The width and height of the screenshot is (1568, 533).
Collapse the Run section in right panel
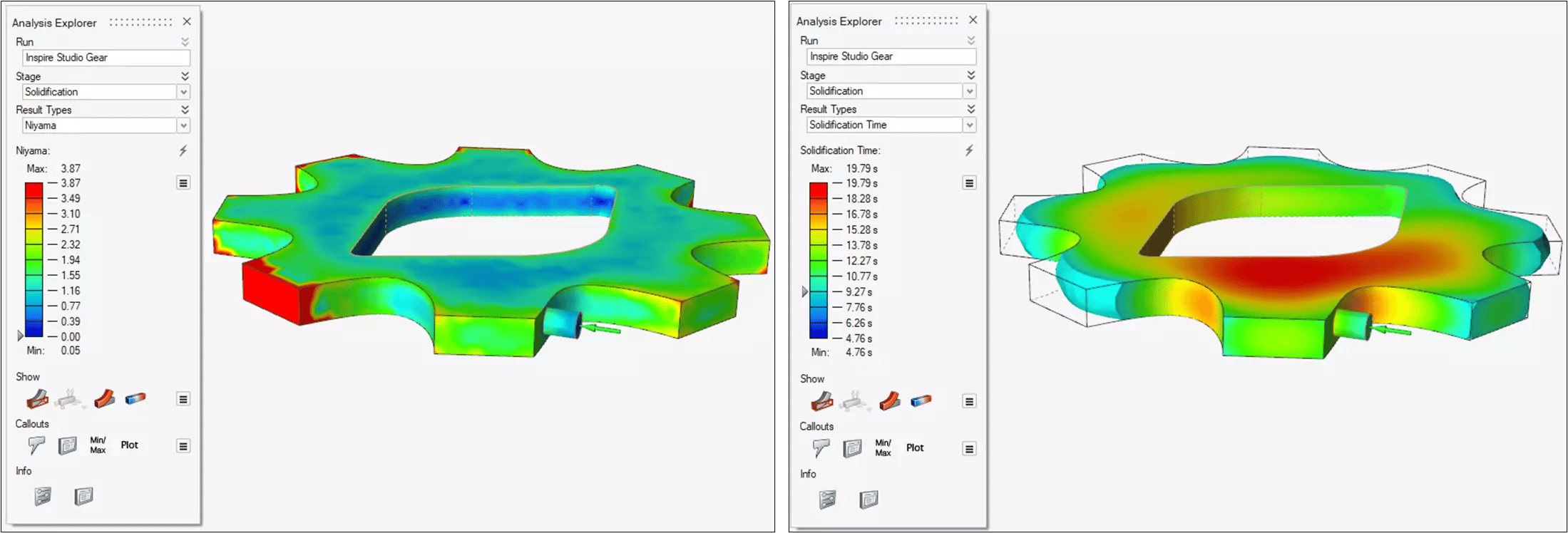970,41
